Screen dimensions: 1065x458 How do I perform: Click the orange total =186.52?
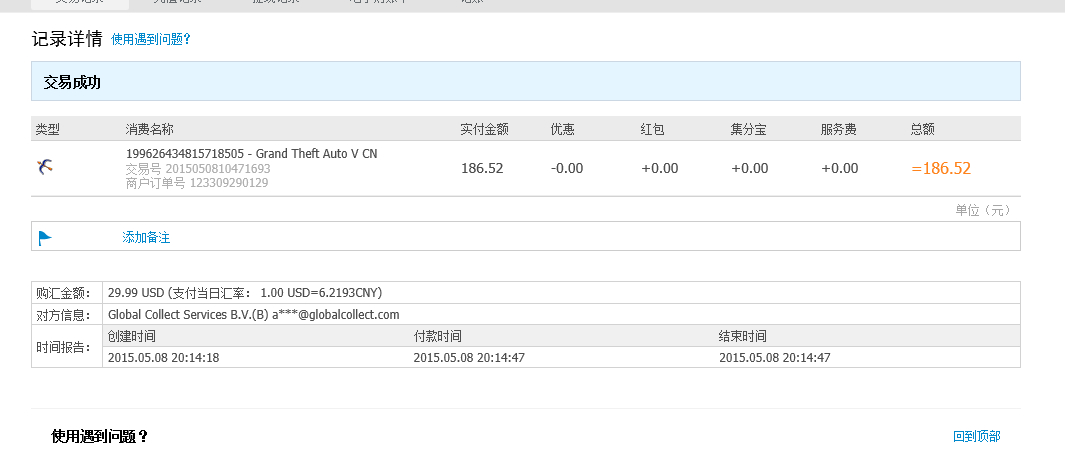coord(941,168)
